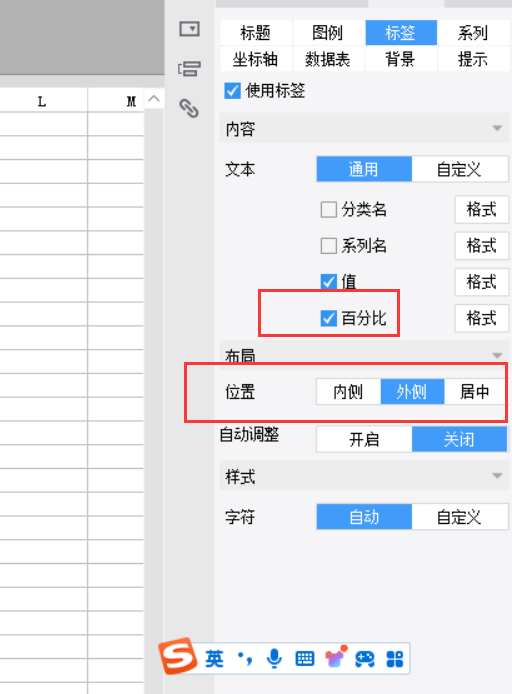Switch to the 提示 tab
512x694 pixels.
[x=473, y=59]
